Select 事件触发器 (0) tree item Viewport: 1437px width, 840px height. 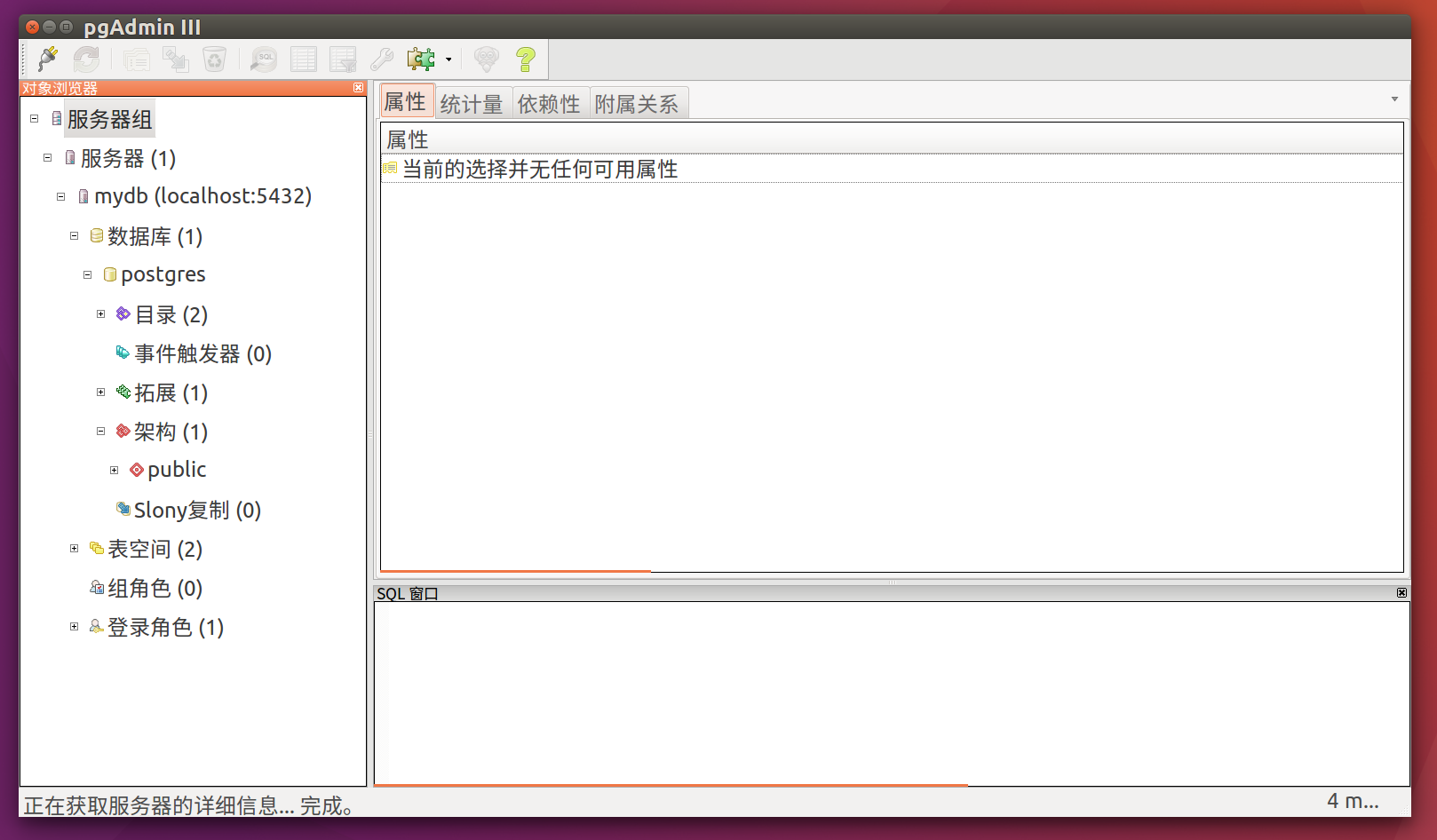tap(203, 353)
